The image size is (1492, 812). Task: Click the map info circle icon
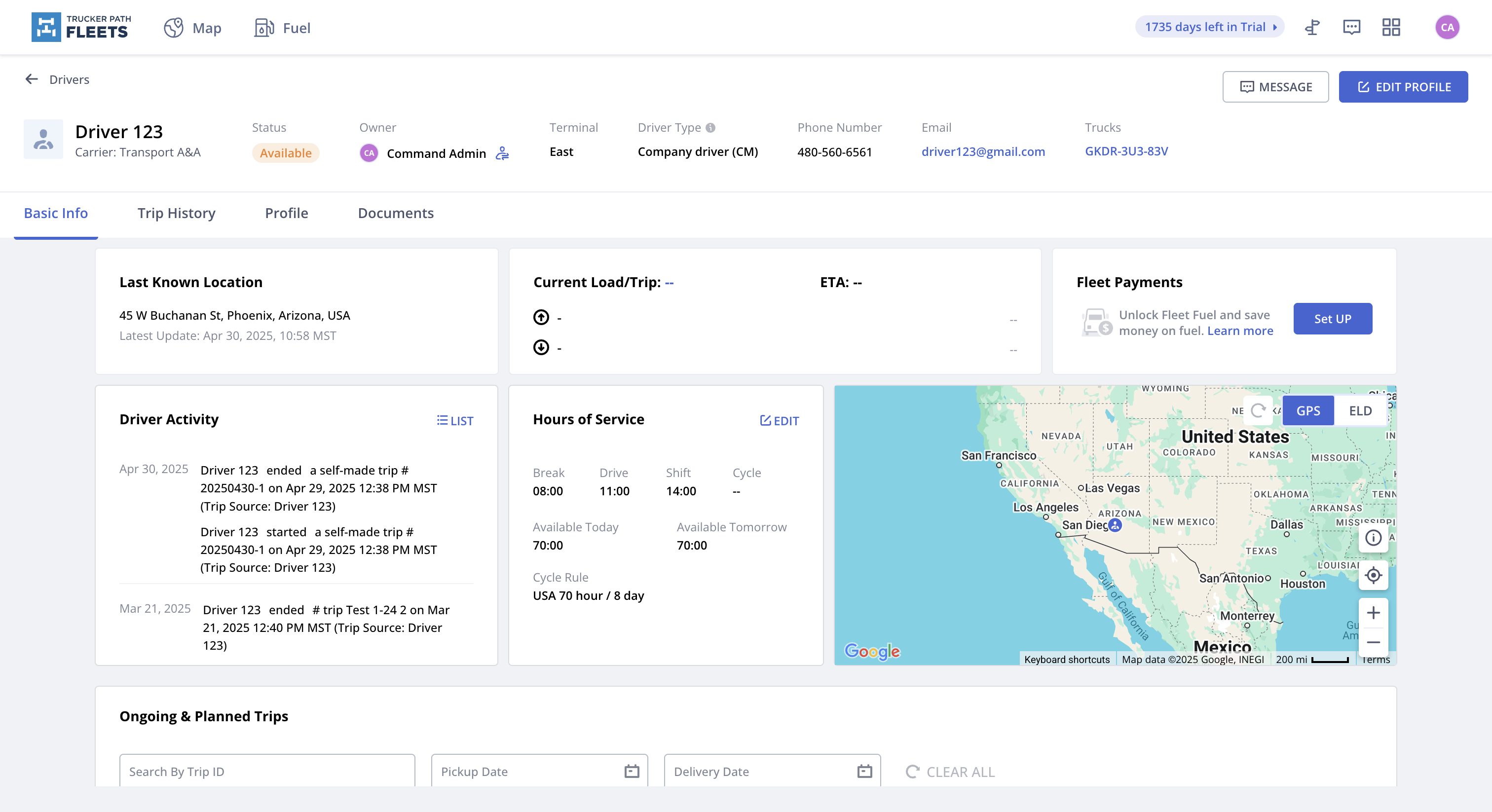[1373, 538]
